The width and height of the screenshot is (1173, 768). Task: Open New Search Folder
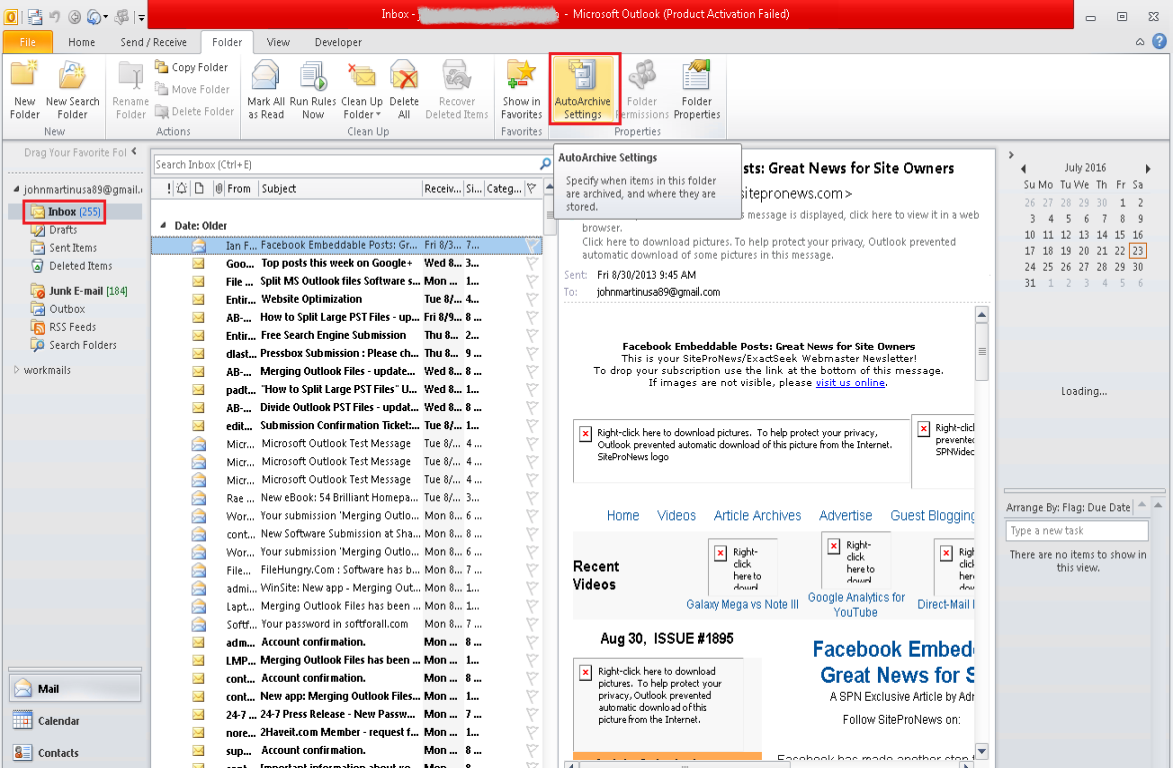(72, 90)
